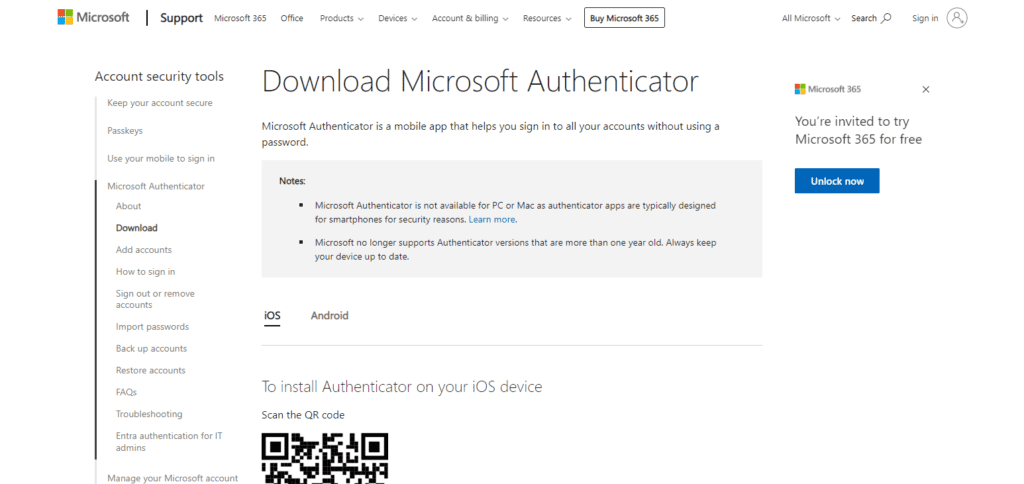Viewport: 1024px width, 484px height.
Task: Open Import passwords sidebar page
Action: tap(152, 327)
